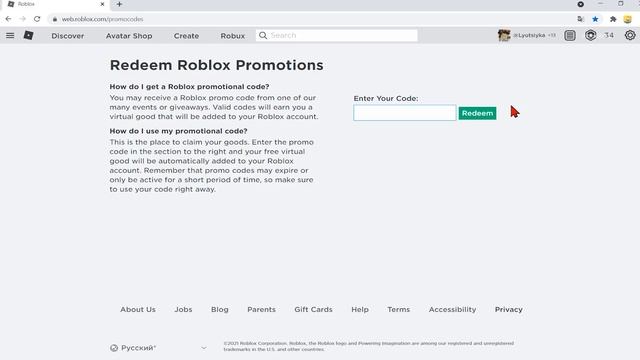
Task: Click 'How do I use my promotional code?' heading
Action: click(178, 131)
